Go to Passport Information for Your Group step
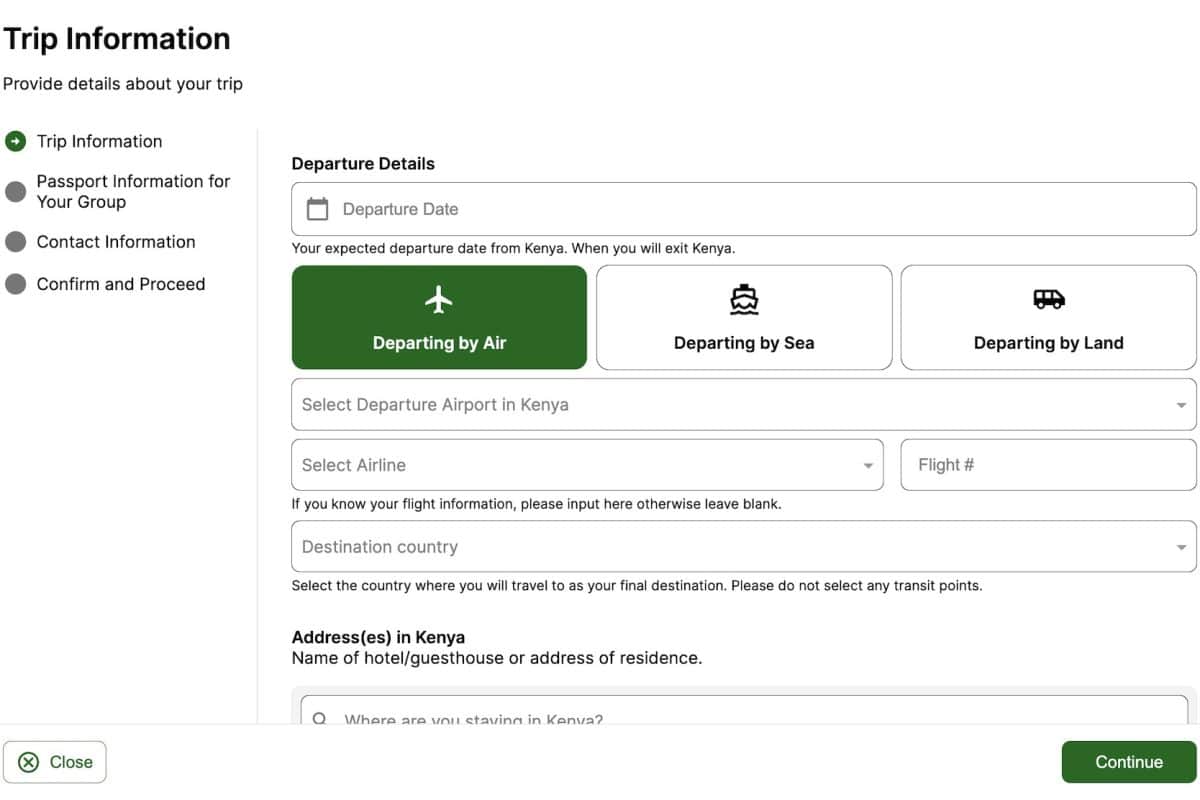The width and height of the screenshot is (1200, 800). coord(133,191)
